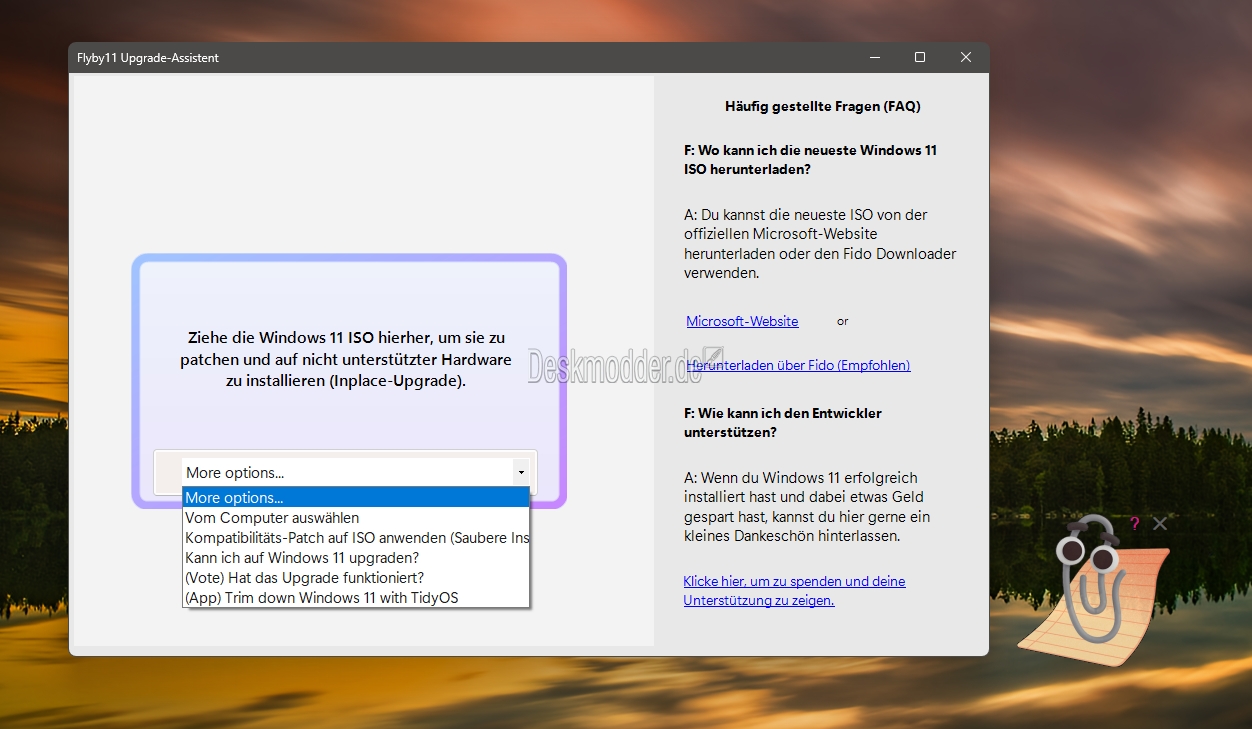1252x729 pixels.
Task: Select 'Kompatibilitäts-Patch auf ISO anwenden' option
Action: [355, 538]
